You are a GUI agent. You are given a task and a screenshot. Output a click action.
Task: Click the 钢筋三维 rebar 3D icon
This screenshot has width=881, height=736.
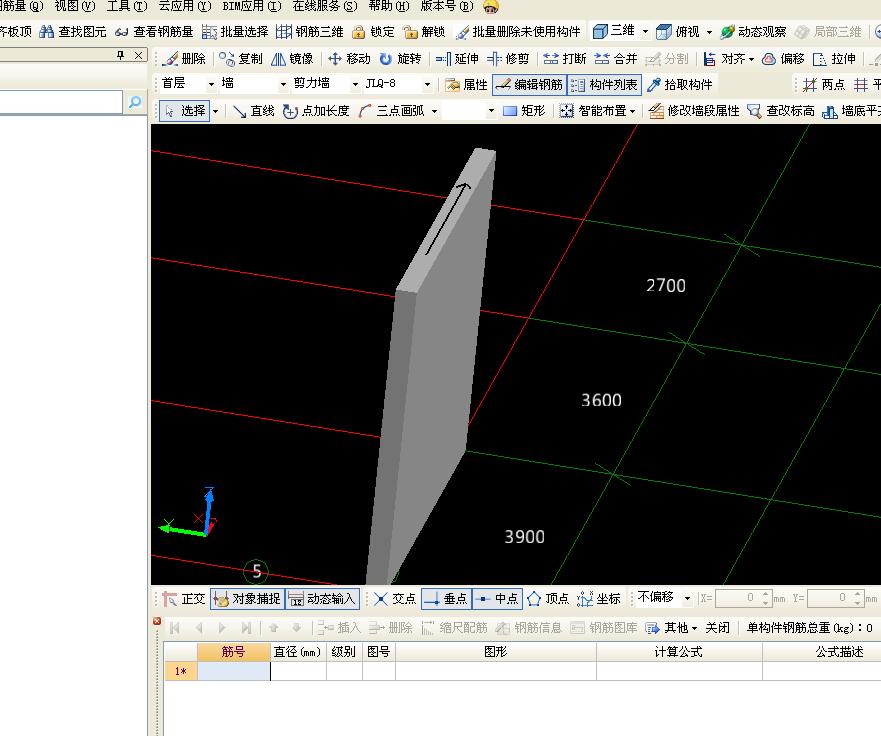tap(315, 31)
